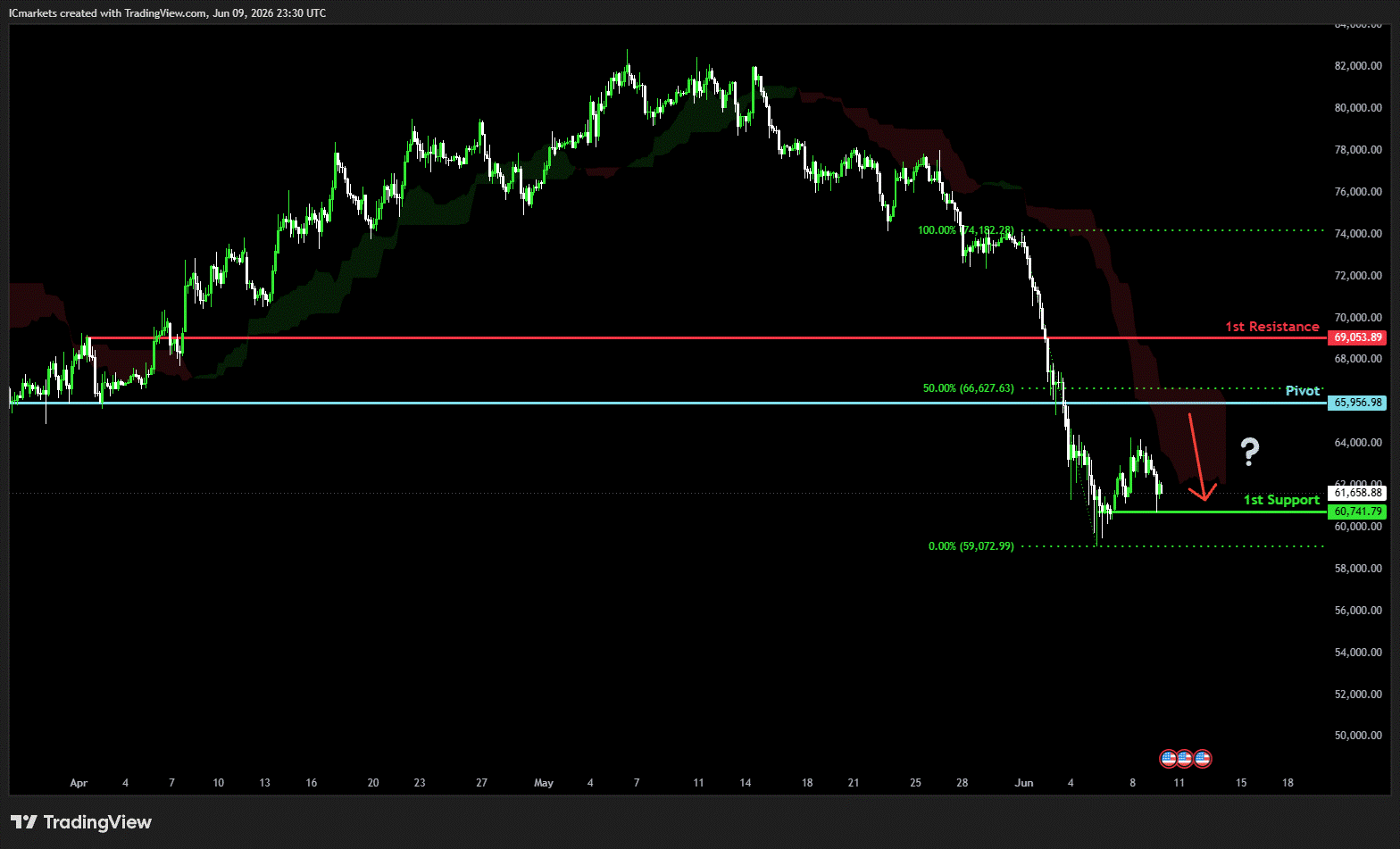Image resolution: width=1400 pixels, height=849 pixels.
Task: Click the last US flag event icon
Action: (1203, 759)
